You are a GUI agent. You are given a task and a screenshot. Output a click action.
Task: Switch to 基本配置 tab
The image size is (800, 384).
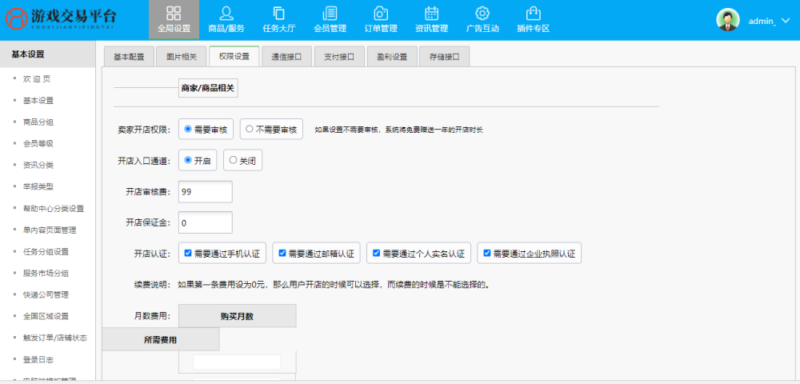pos(129,57)
